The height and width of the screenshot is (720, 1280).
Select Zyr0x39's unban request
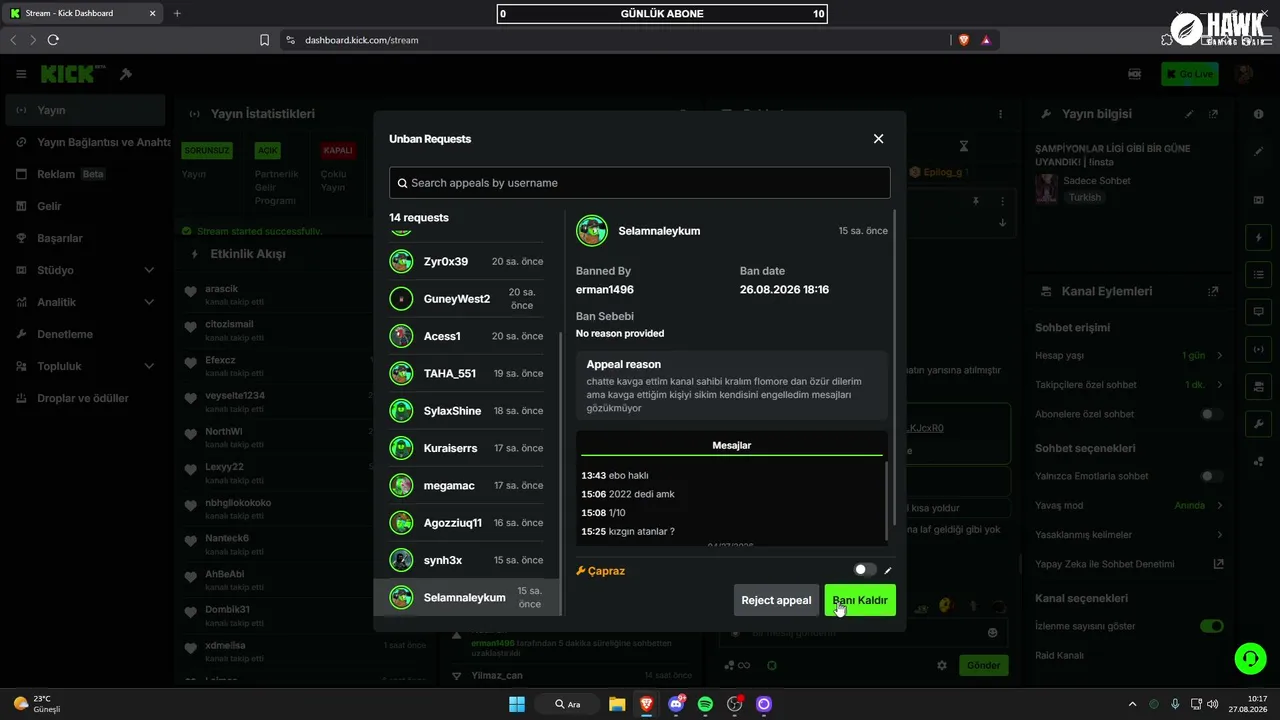(x=467, y=261)
